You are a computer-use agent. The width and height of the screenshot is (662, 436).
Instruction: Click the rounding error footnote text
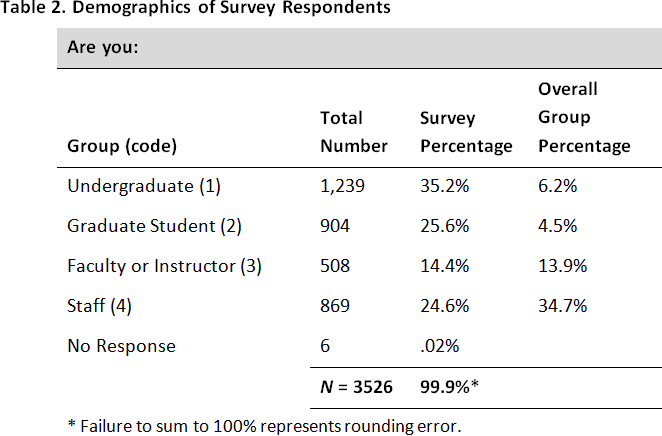point(264,425)
